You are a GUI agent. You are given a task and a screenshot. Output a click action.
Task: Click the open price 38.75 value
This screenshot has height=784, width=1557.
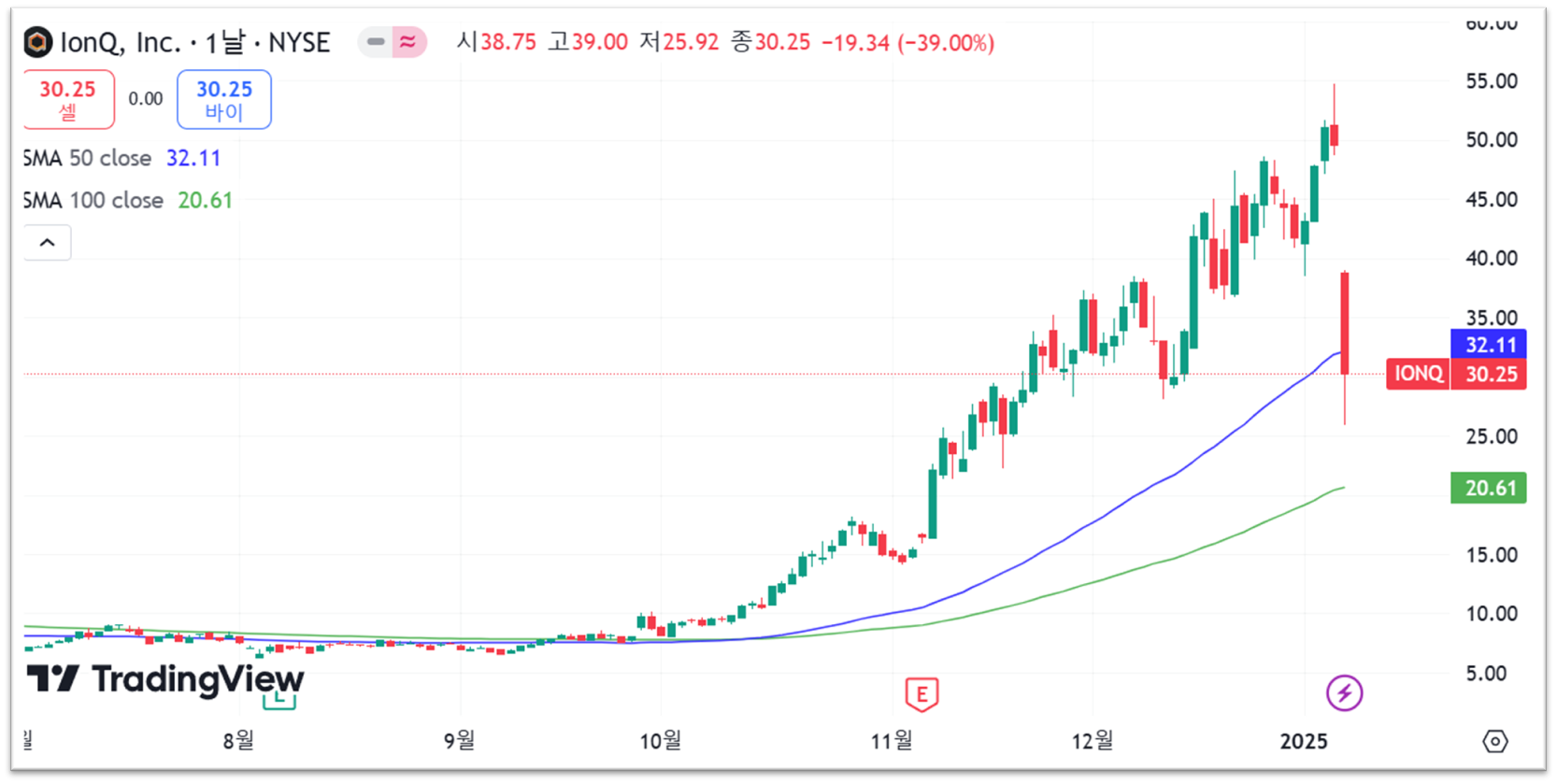click(508, 43)
